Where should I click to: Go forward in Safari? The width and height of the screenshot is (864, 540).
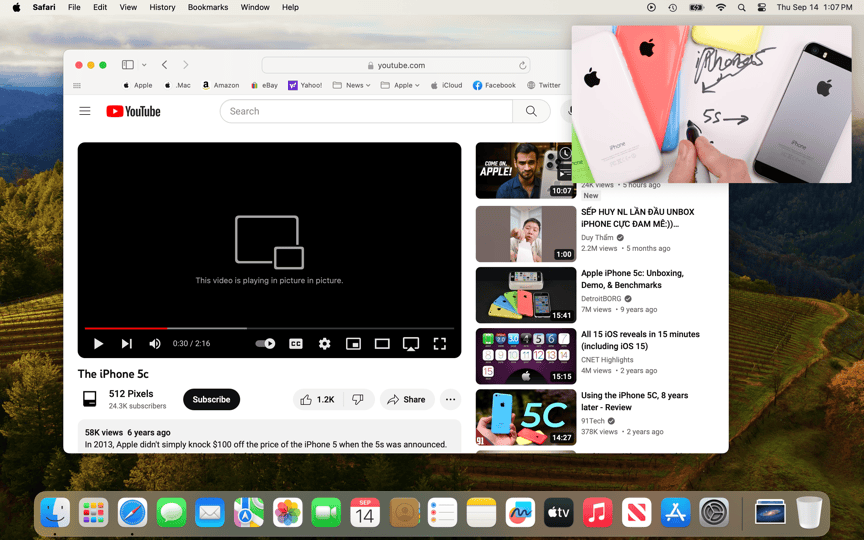tap(186, 65)
